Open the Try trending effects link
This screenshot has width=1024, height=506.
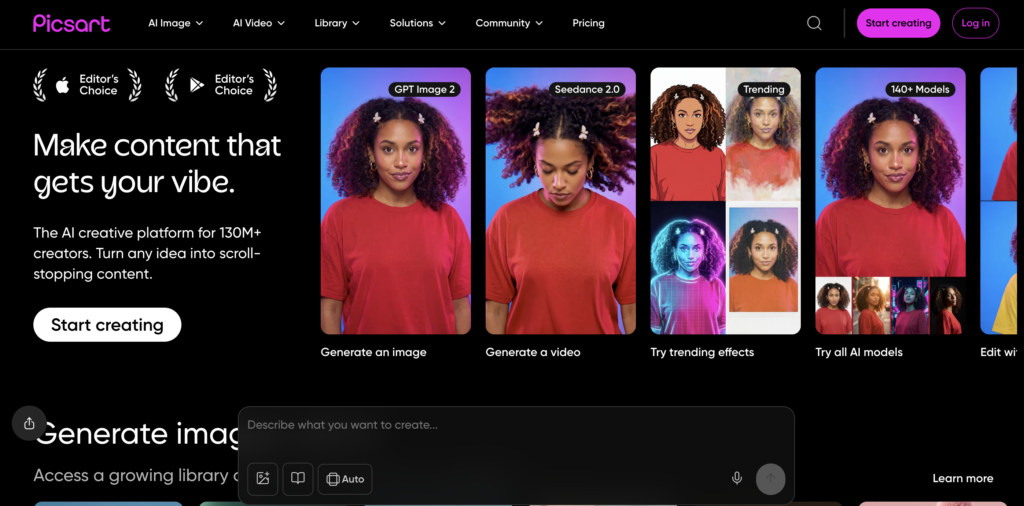702,352
